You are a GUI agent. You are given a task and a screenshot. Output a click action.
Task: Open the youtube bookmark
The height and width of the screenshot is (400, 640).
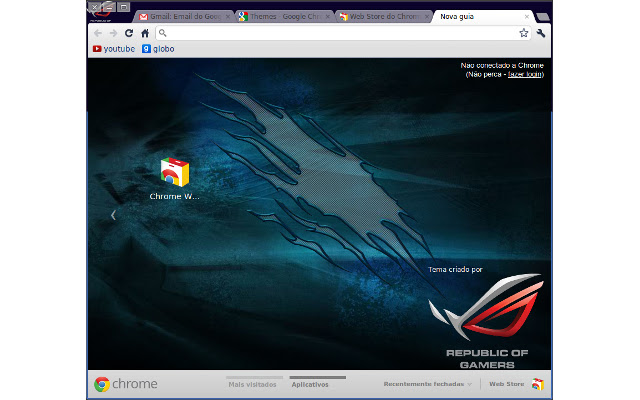[114, 49]
